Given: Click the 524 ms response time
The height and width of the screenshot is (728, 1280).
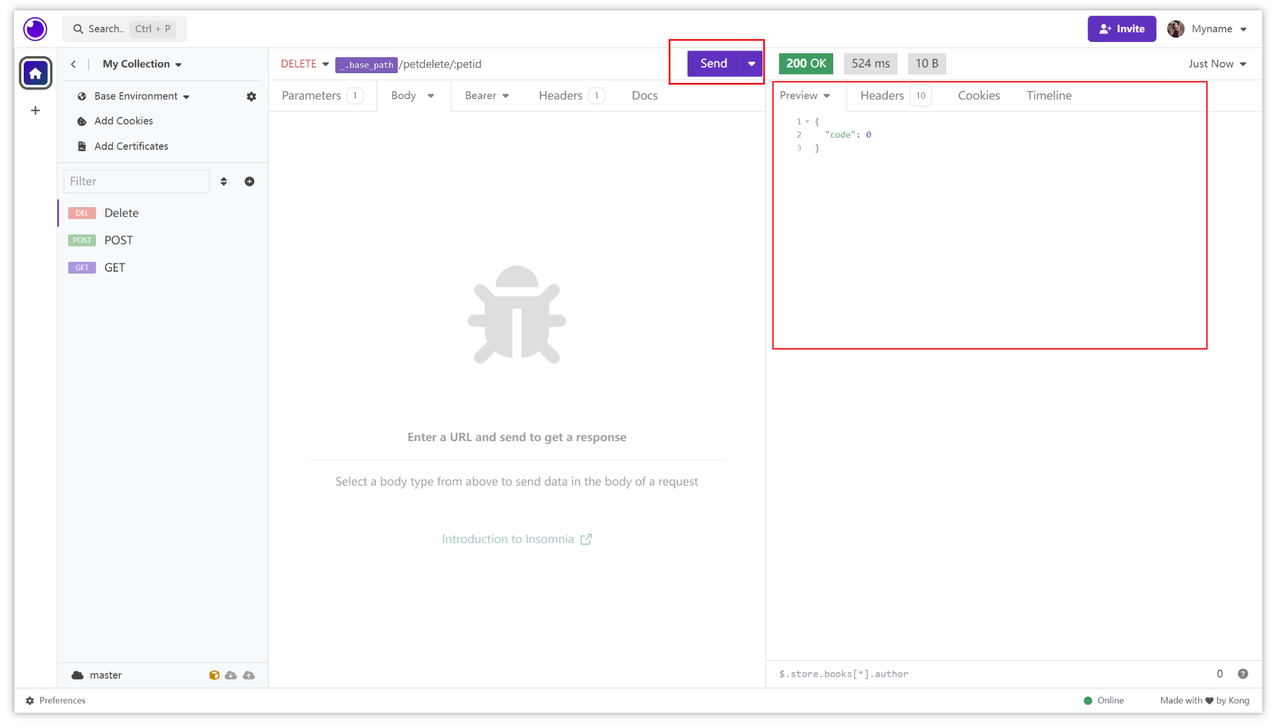Looking at the screenshot, I should click(870, 64).
